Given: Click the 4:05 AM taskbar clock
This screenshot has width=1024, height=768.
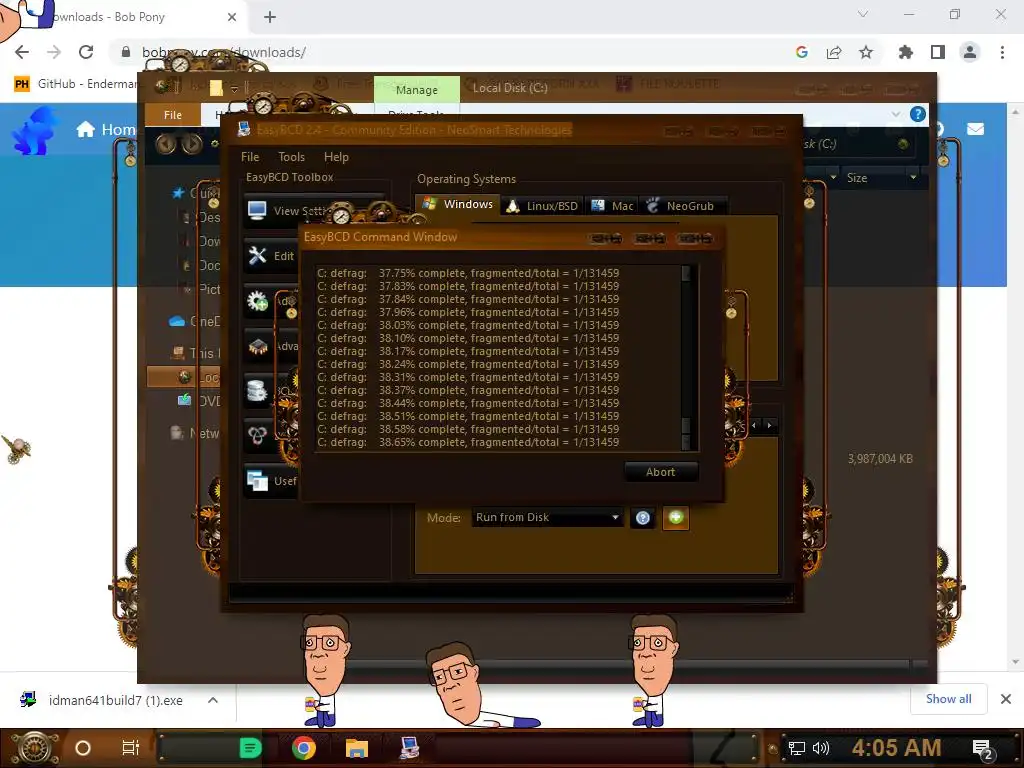Looking at the screenshot, I should tap(897, 748).
